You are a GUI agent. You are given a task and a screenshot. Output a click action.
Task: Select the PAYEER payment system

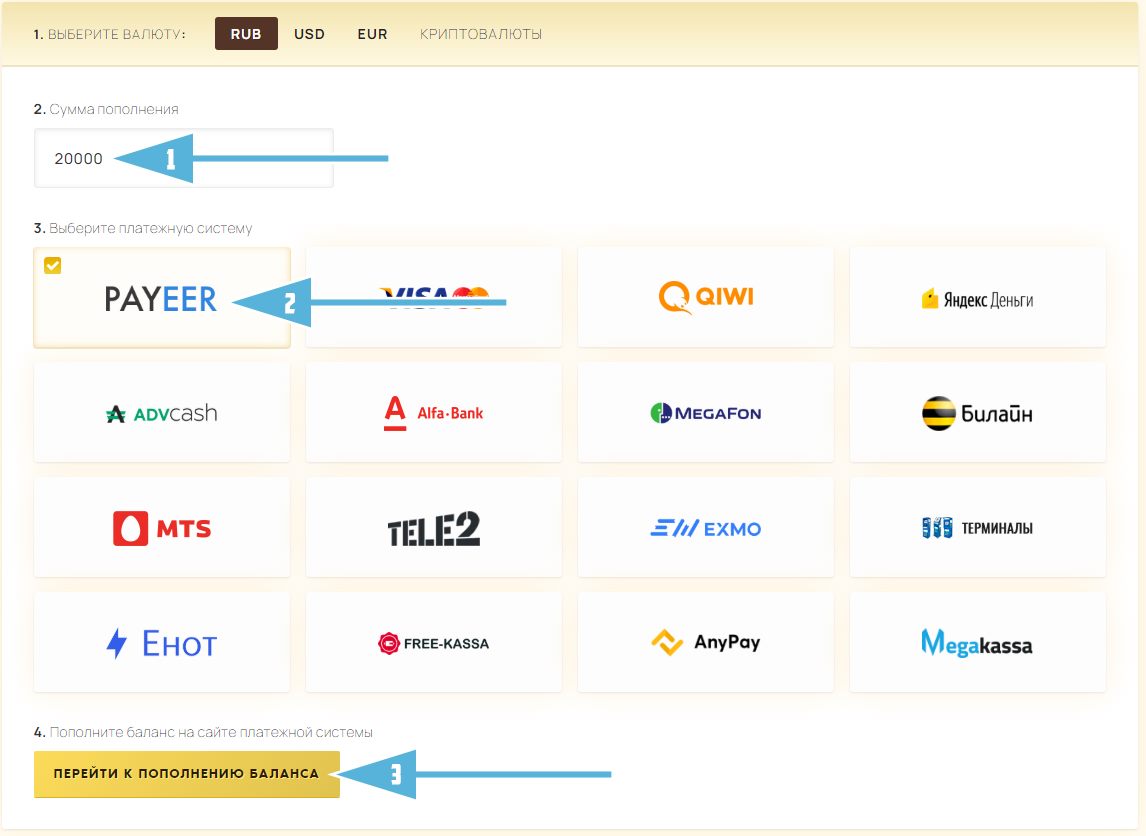tap(162, 297)
